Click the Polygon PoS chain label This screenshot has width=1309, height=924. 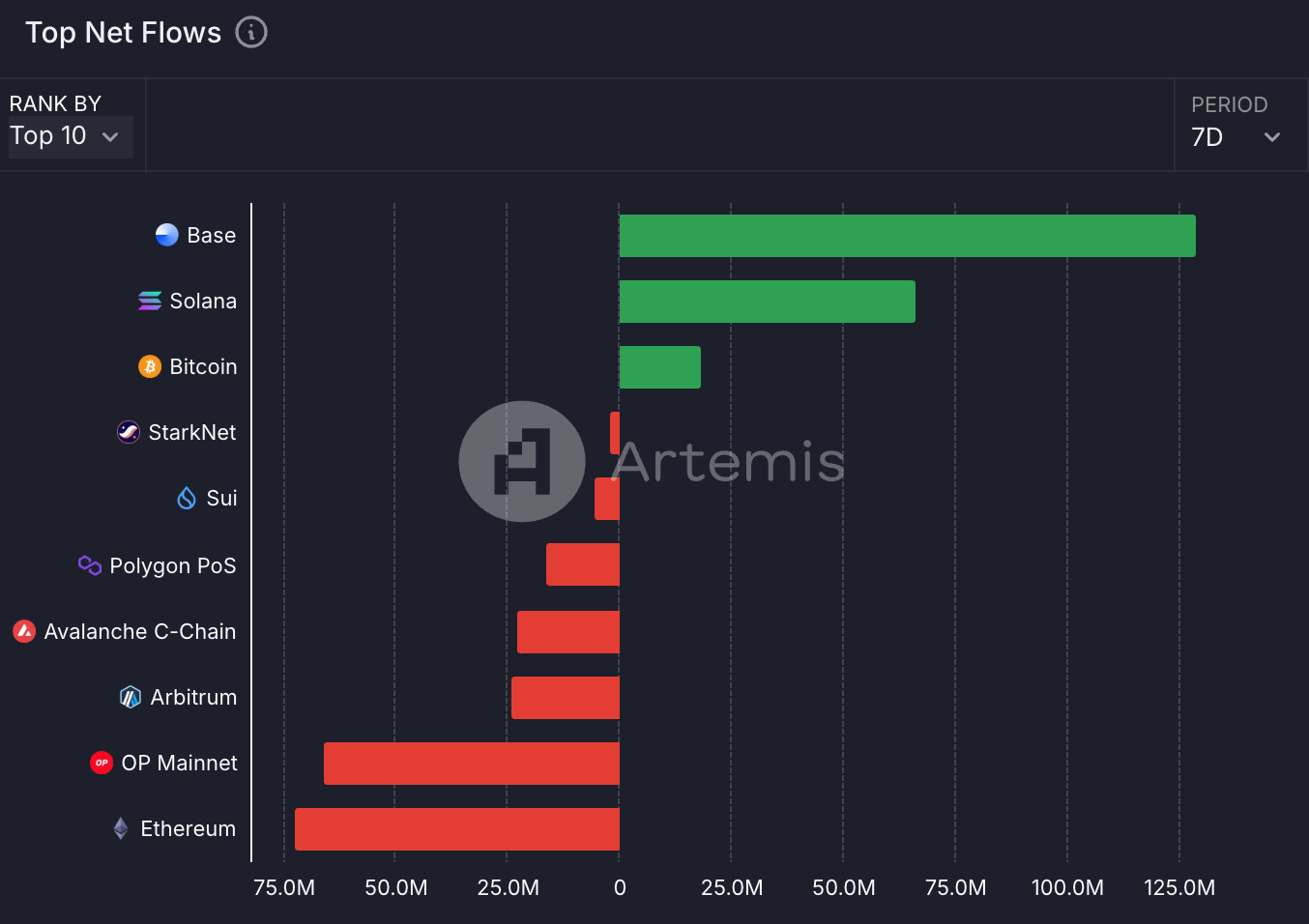click(173, 565)
